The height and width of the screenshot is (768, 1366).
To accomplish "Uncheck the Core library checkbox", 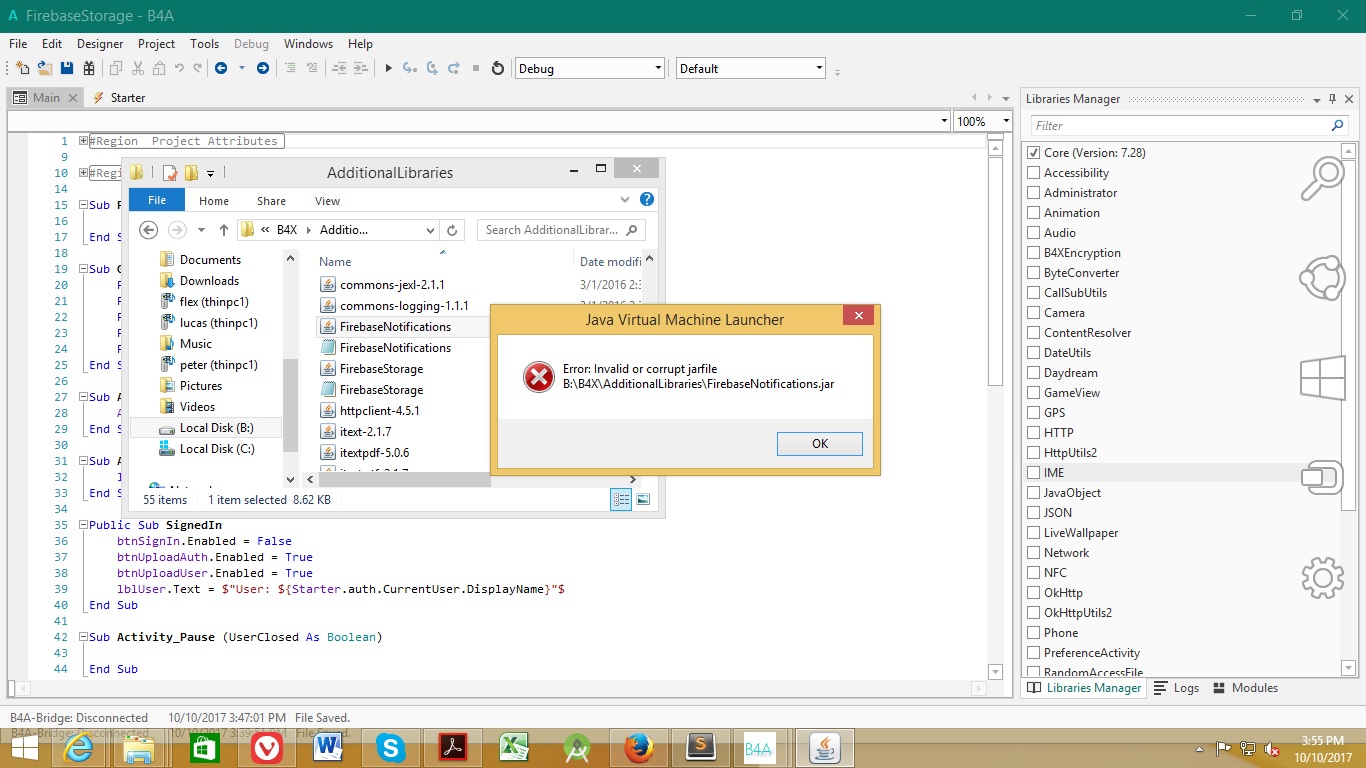I will [1034, 153].
